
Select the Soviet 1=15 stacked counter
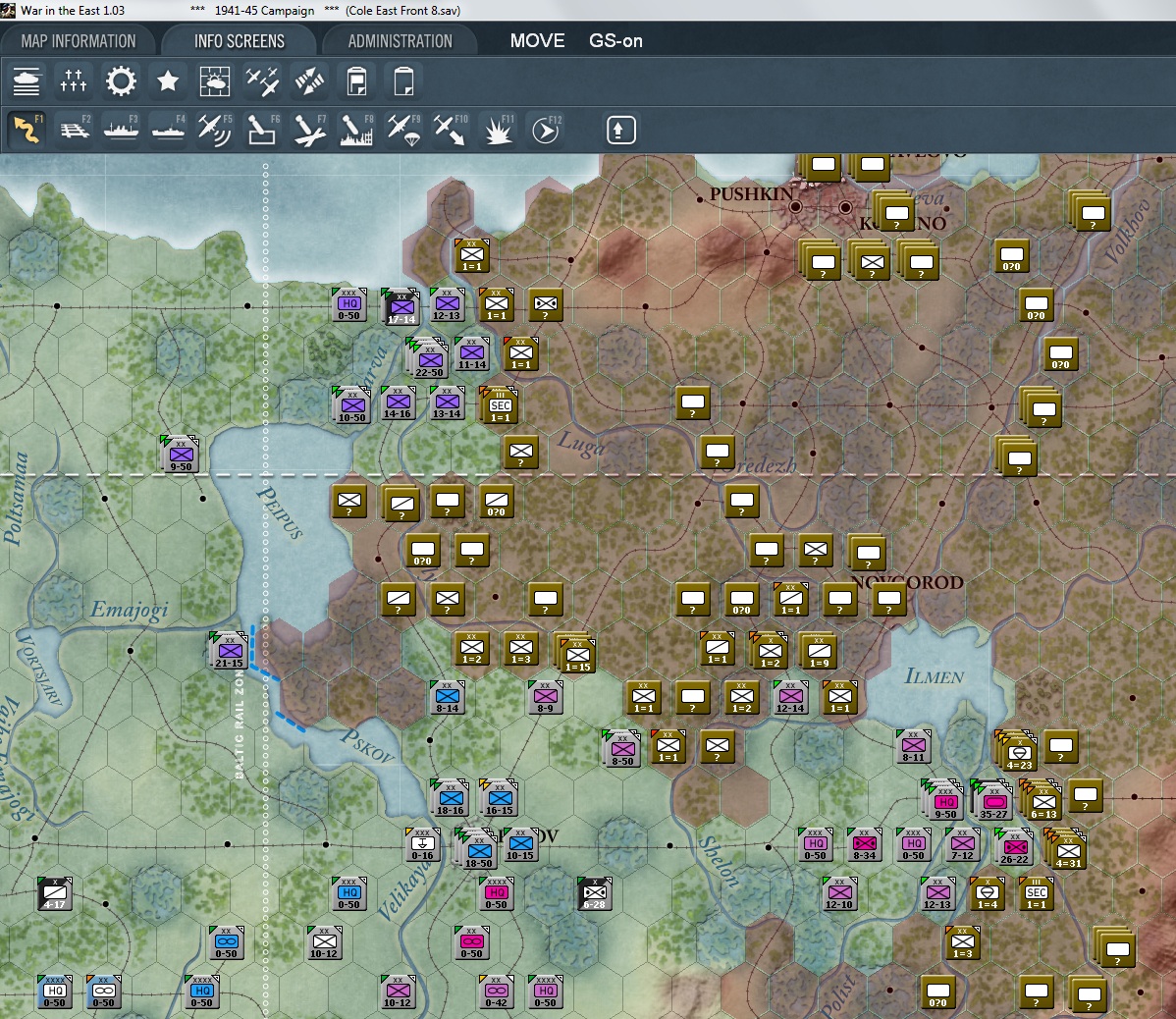point(576,653)
